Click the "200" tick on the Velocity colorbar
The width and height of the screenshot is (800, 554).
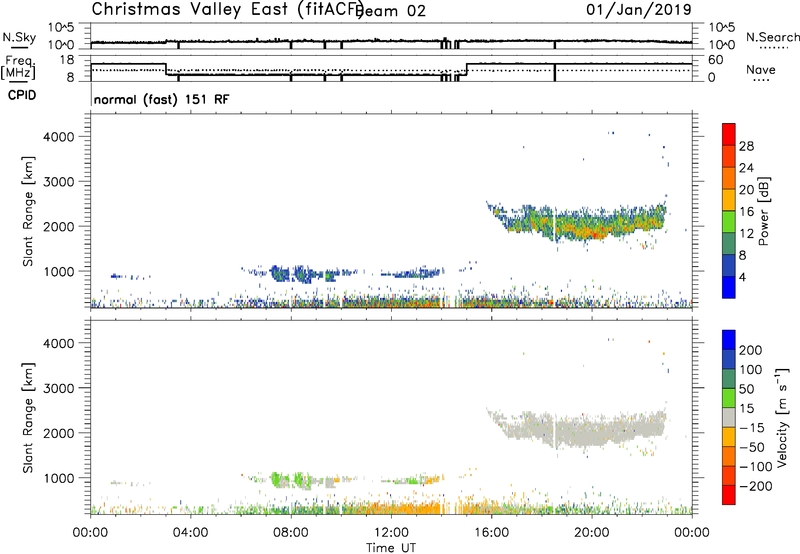751,350
